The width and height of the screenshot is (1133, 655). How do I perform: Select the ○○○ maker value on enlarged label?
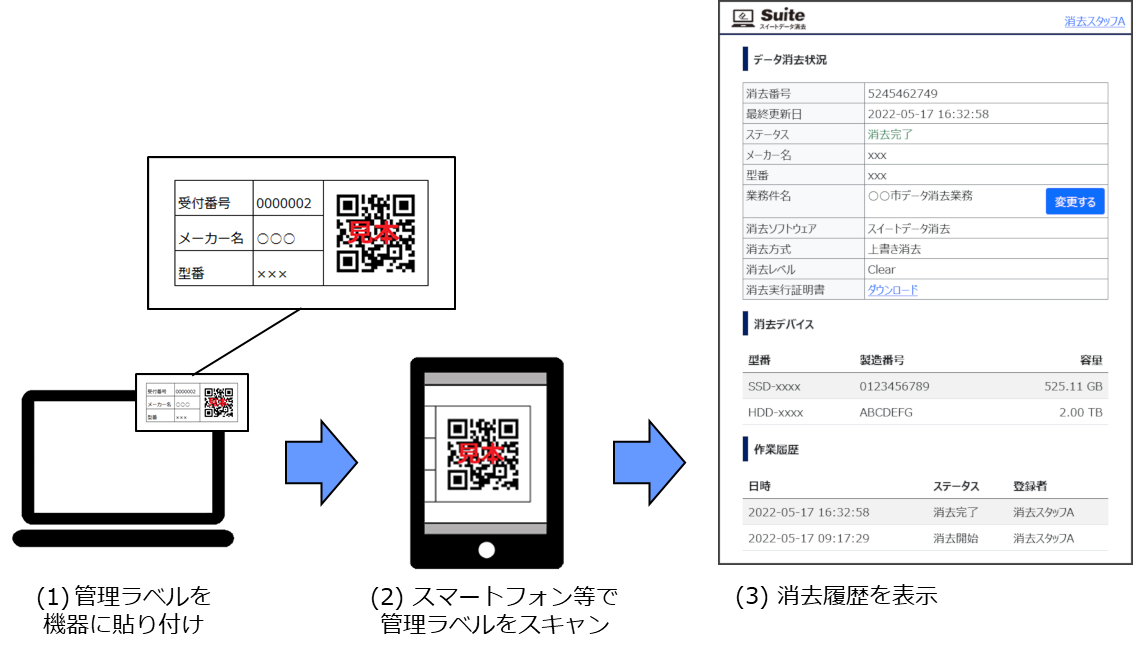[x=276, y=239]
